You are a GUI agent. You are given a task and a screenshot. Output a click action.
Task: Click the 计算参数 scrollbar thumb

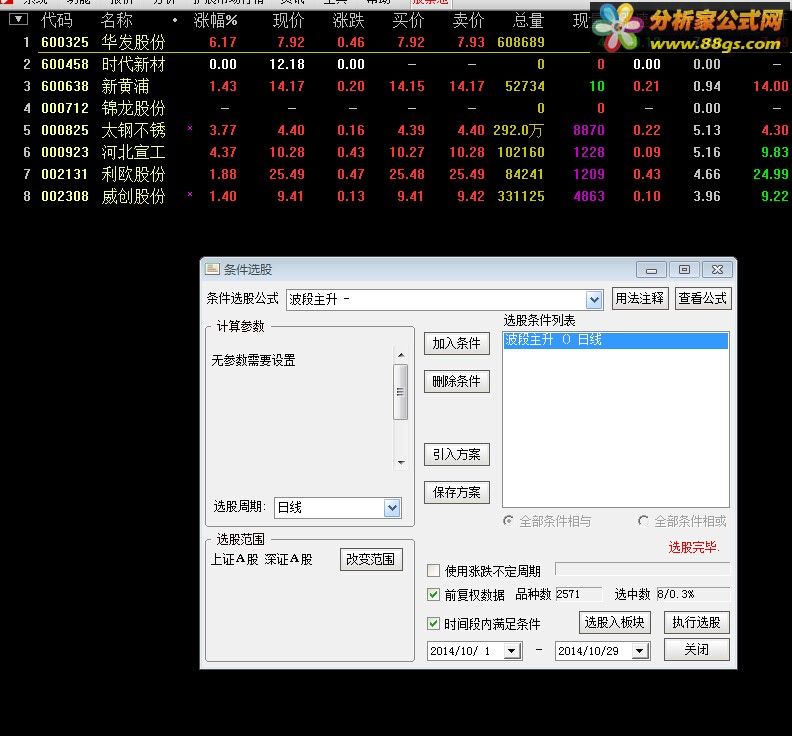401,391
